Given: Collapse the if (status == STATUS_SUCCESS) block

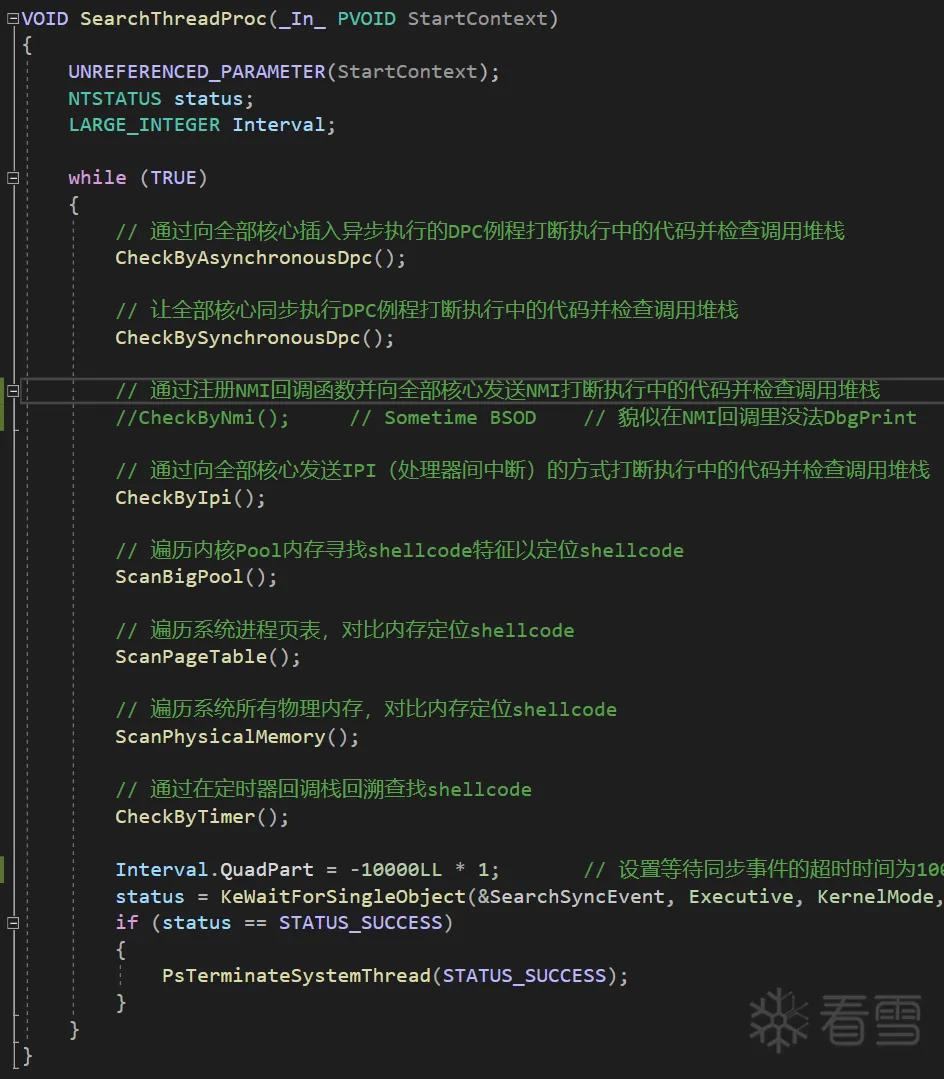Looking at the screenshot, I should click(12, 923).
